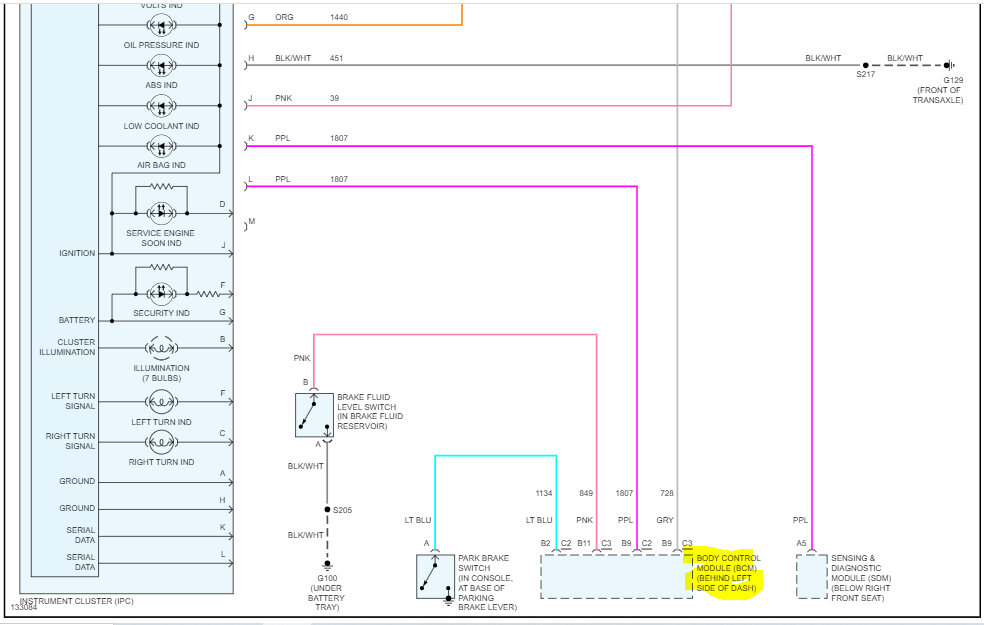Click the Sensing & Diagnostic Module (SDM) label
Screen dimensions: 984x625
pyautogui.click(x=860, y=578)
